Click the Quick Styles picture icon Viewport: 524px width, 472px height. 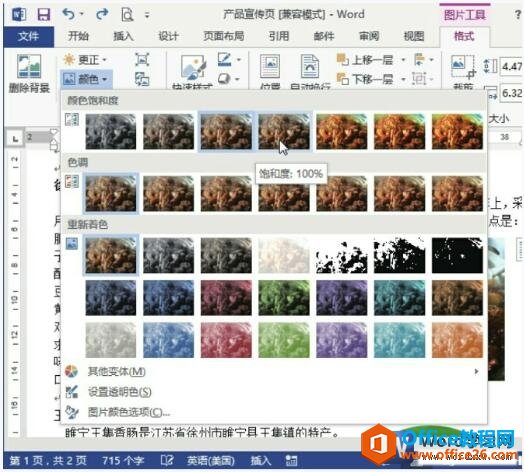194,67
